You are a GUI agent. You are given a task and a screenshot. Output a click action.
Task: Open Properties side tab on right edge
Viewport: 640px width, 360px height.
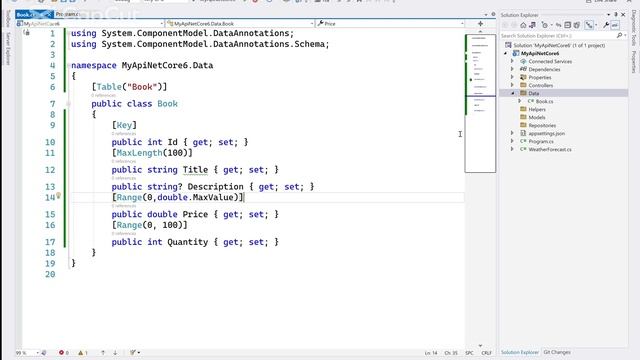click(x=633, y=62)
